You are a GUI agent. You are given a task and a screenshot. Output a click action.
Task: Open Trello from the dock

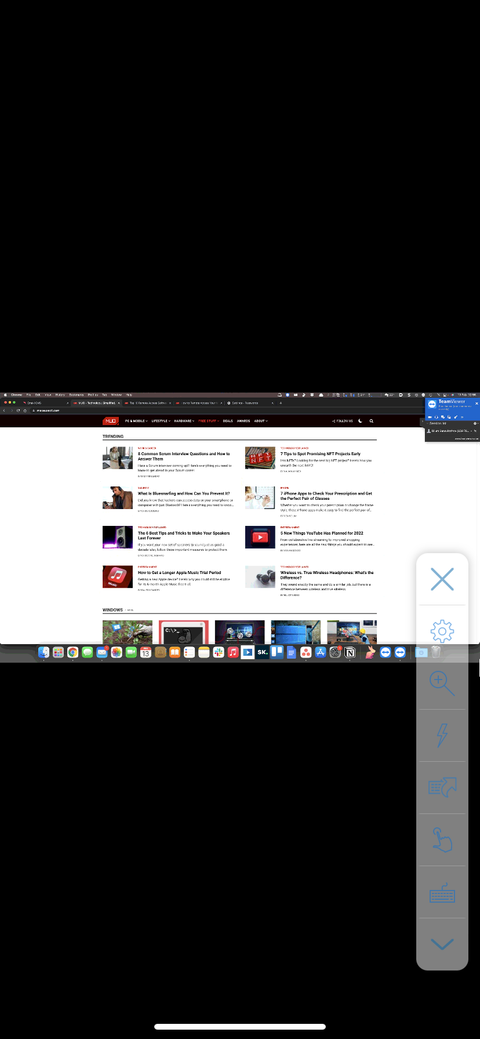[x=276, y=652]
